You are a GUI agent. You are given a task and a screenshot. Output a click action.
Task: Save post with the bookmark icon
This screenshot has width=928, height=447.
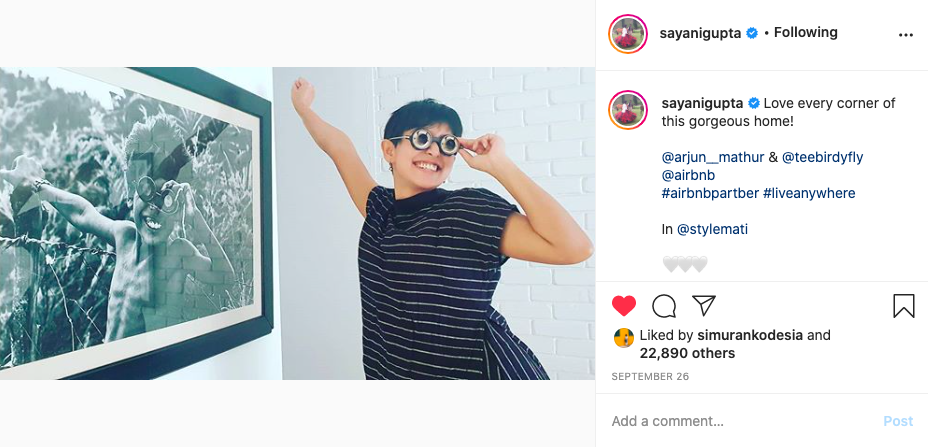tap(903, 306)
